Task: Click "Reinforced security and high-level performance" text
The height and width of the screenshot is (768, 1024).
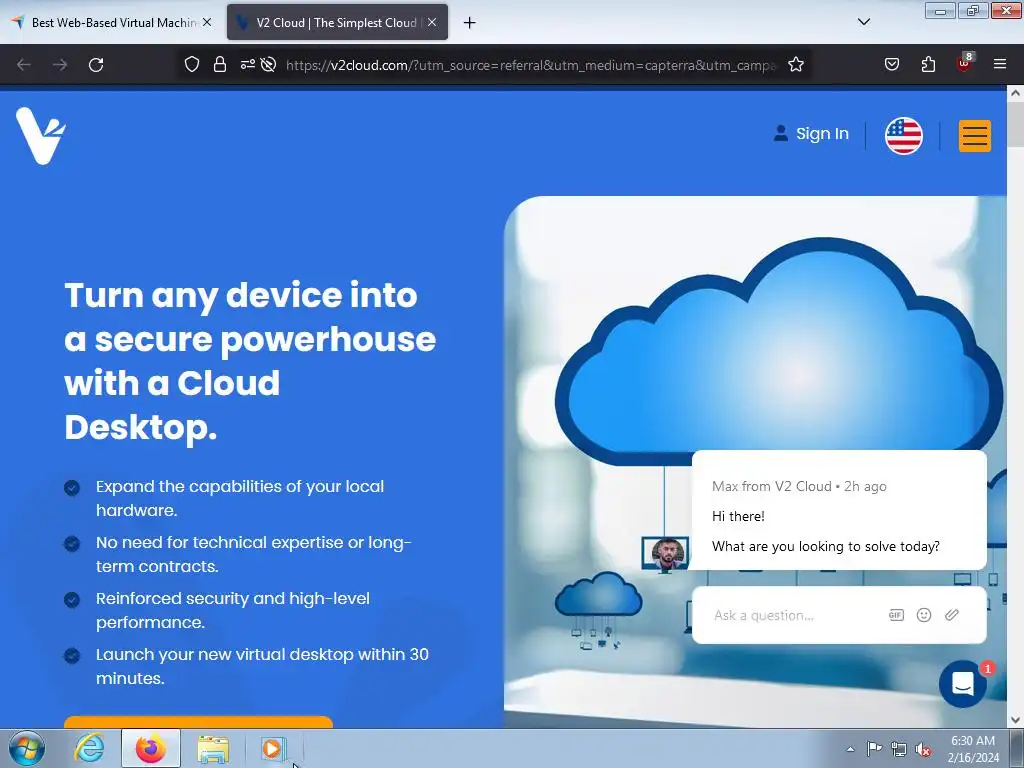Action: (233, 610)
